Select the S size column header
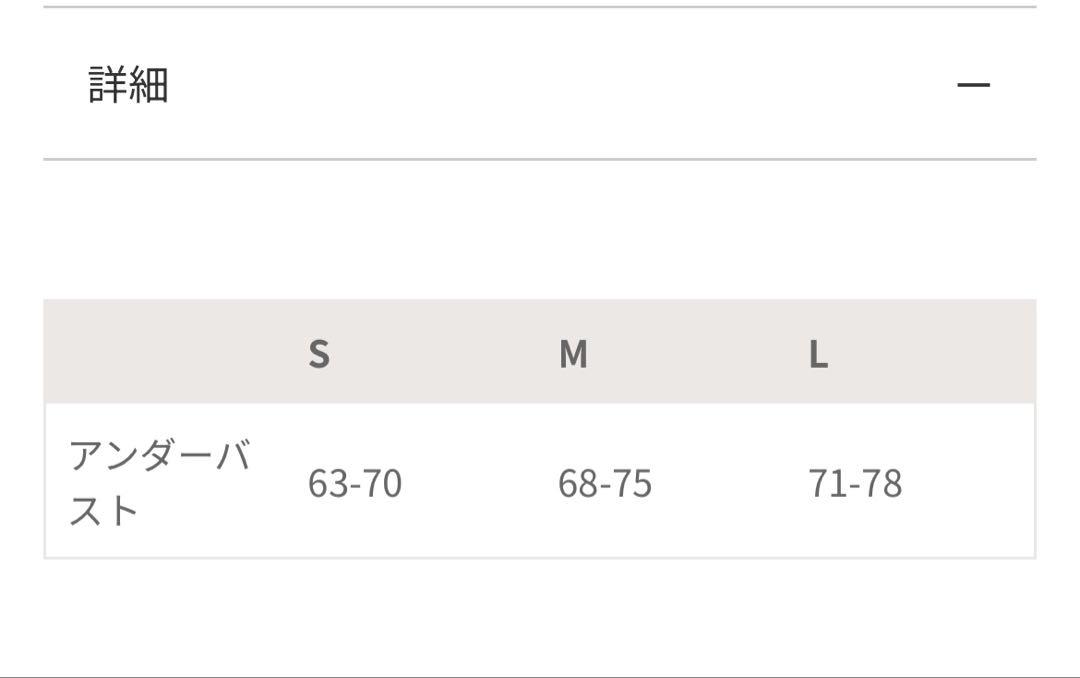The image size is (1080, 678). click(319, 354)
